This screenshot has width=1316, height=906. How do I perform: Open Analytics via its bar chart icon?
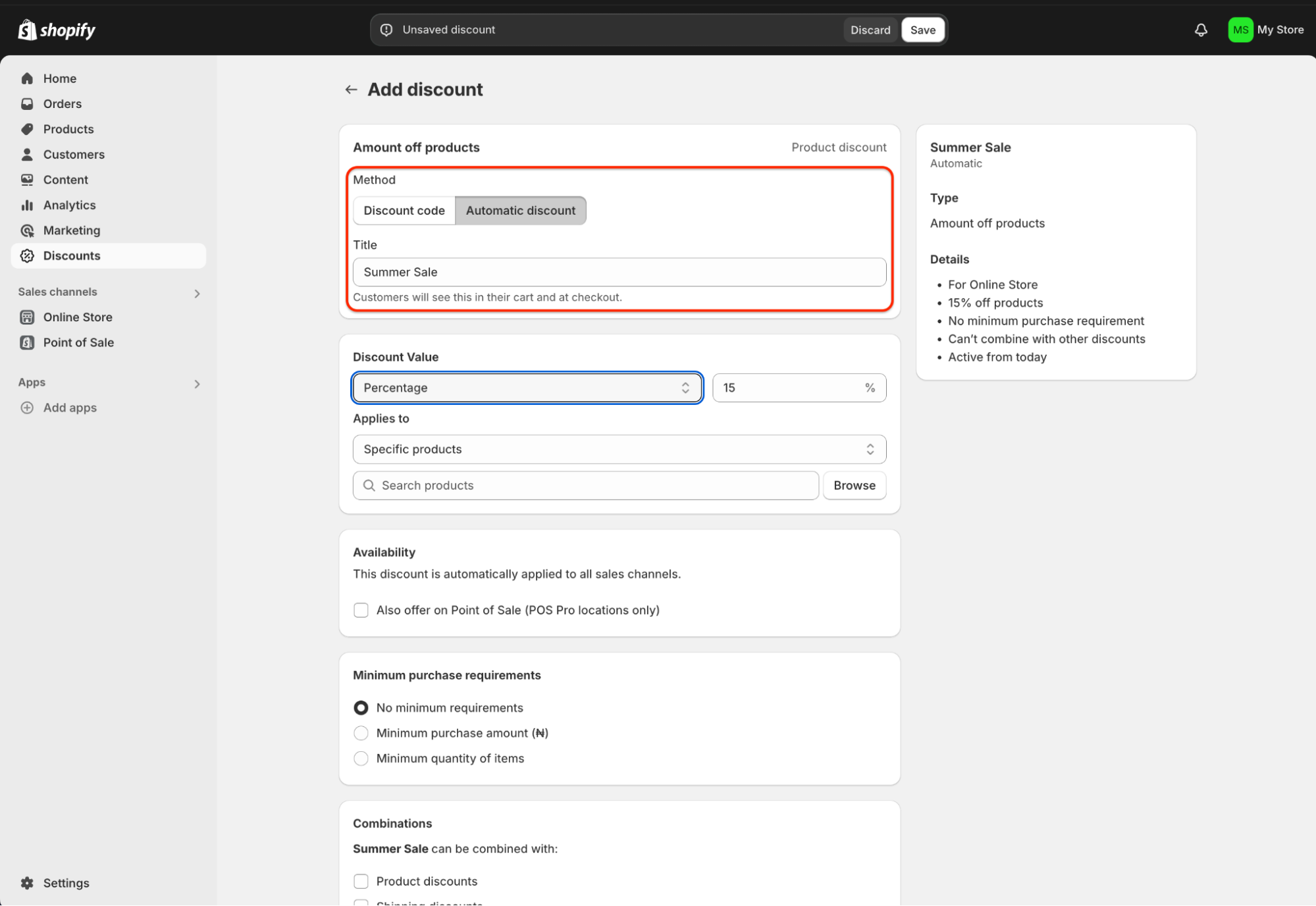click(x=27, y=205)
